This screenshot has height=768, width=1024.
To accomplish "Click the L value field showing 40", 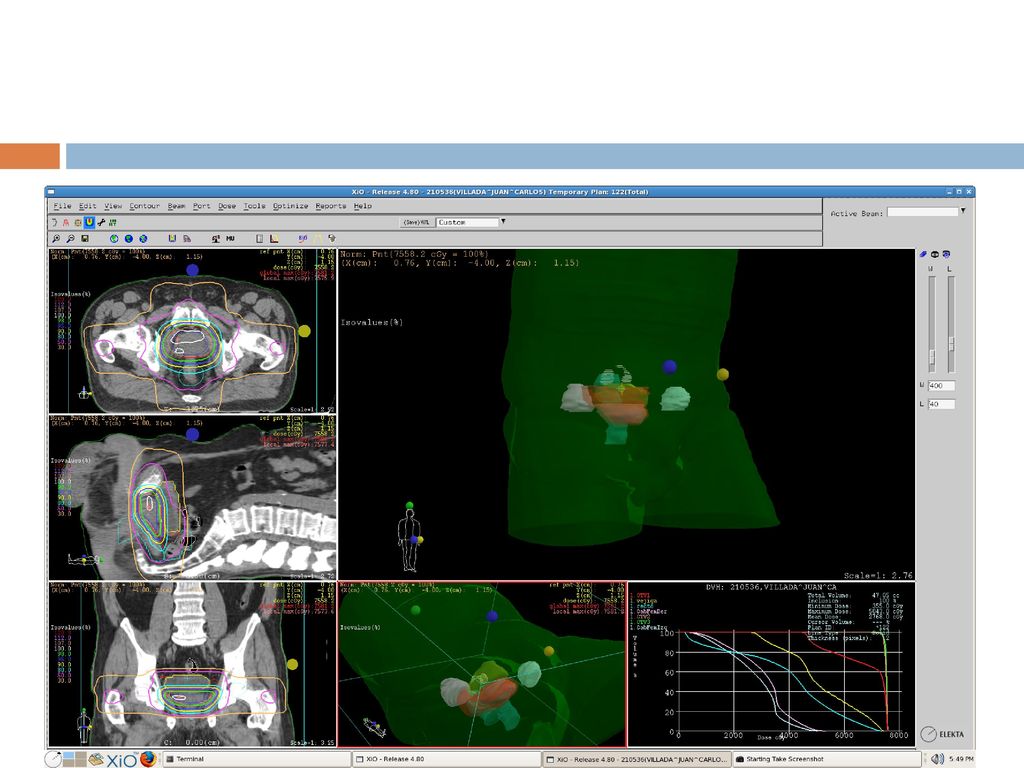I will click(941, 404).
